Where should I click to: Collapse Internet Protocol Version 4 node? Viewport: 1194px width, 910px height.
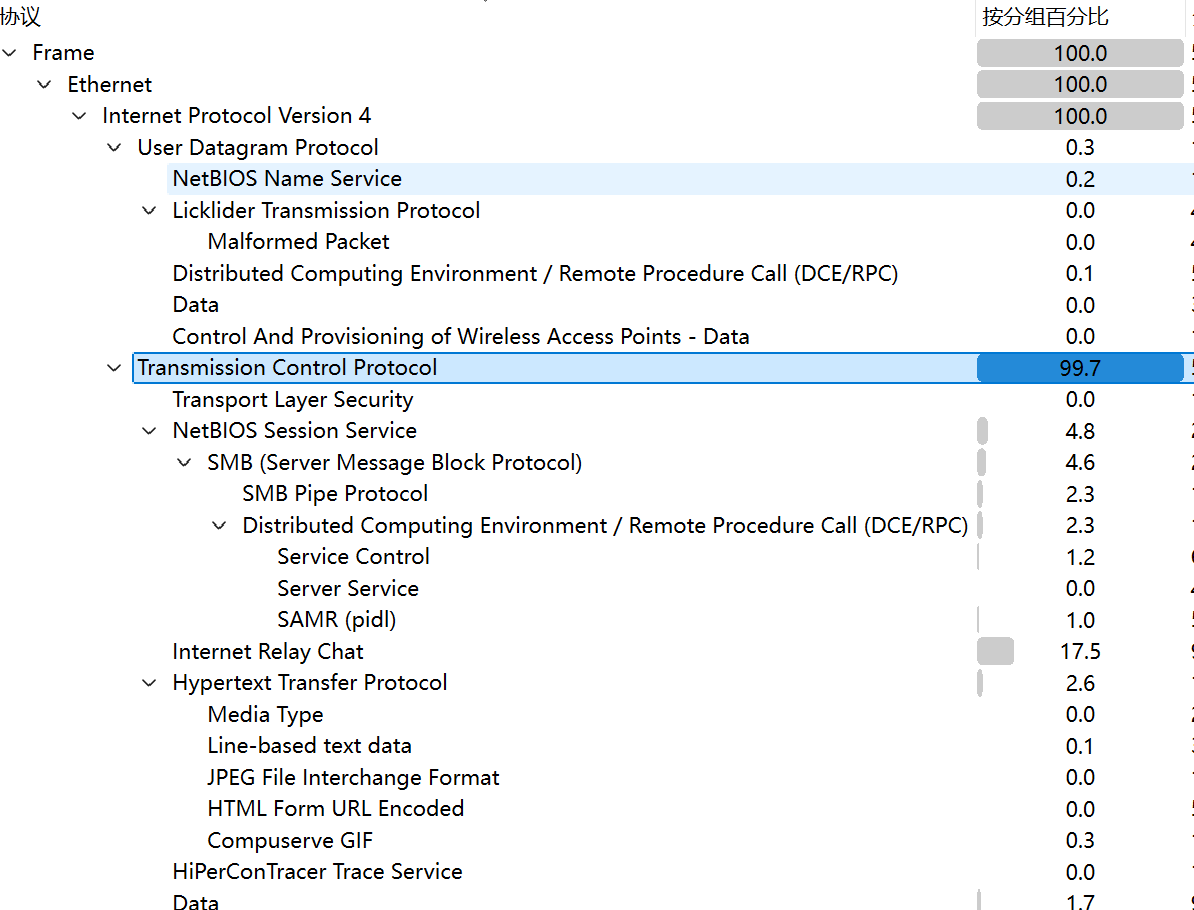79,116
